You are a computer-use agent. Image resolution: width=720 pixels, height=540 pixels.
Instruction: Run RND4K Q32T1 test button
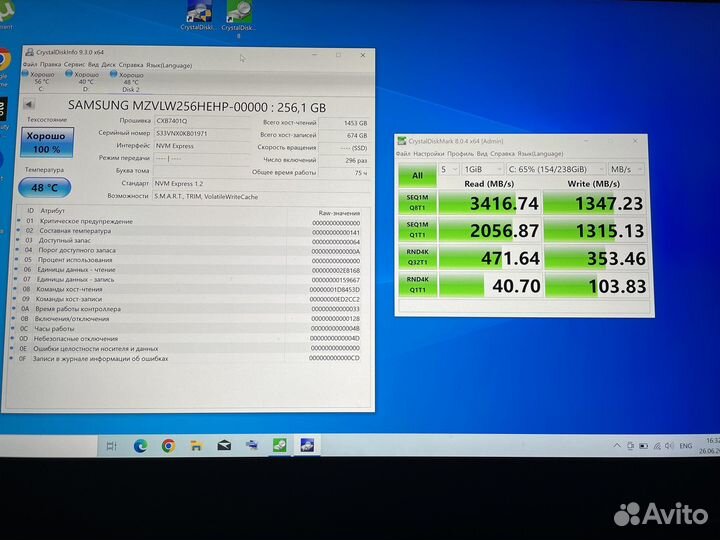pyautogui.click(x=417, y=257)
